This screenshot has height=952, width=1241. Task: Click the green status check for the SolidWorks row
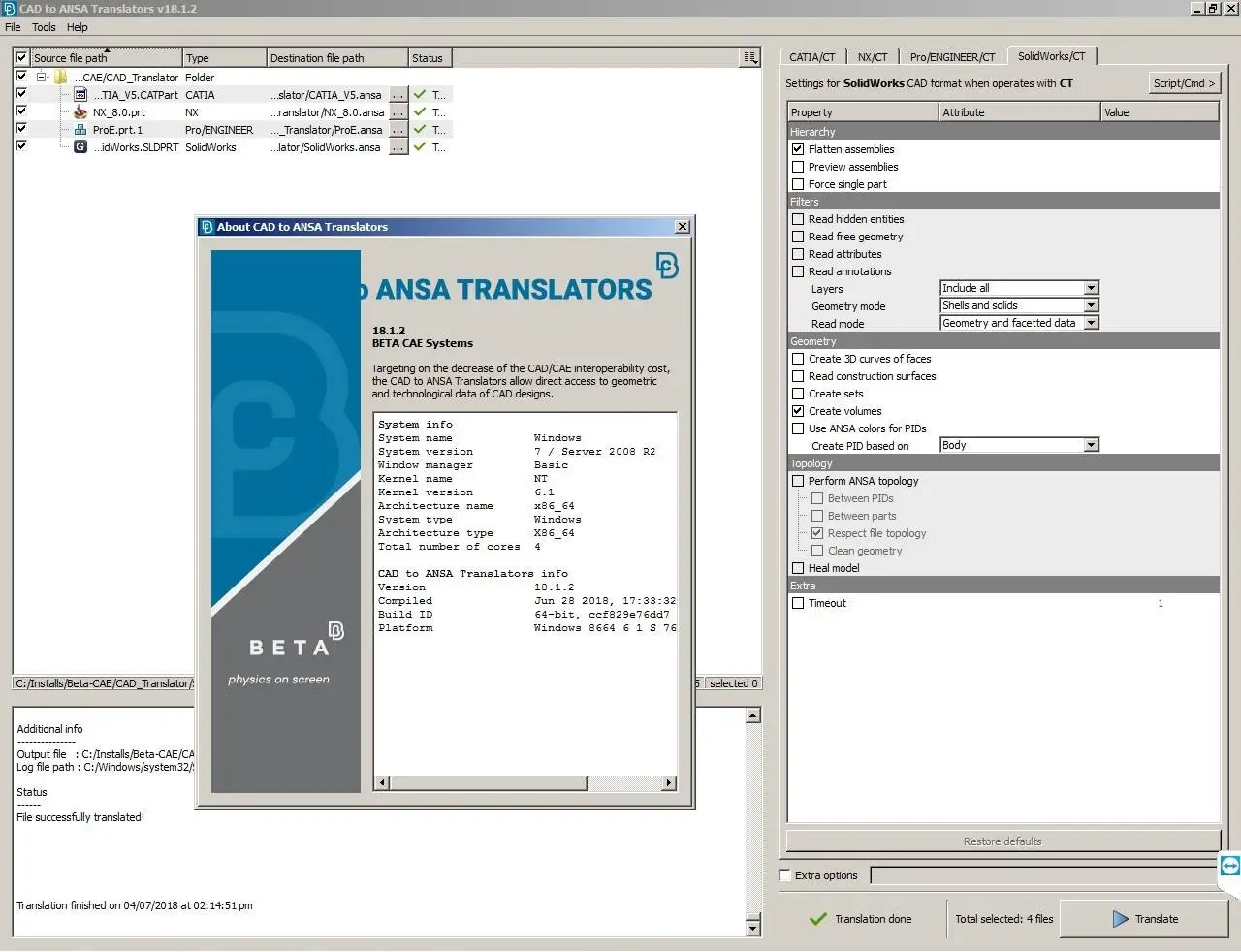[420, 147]
